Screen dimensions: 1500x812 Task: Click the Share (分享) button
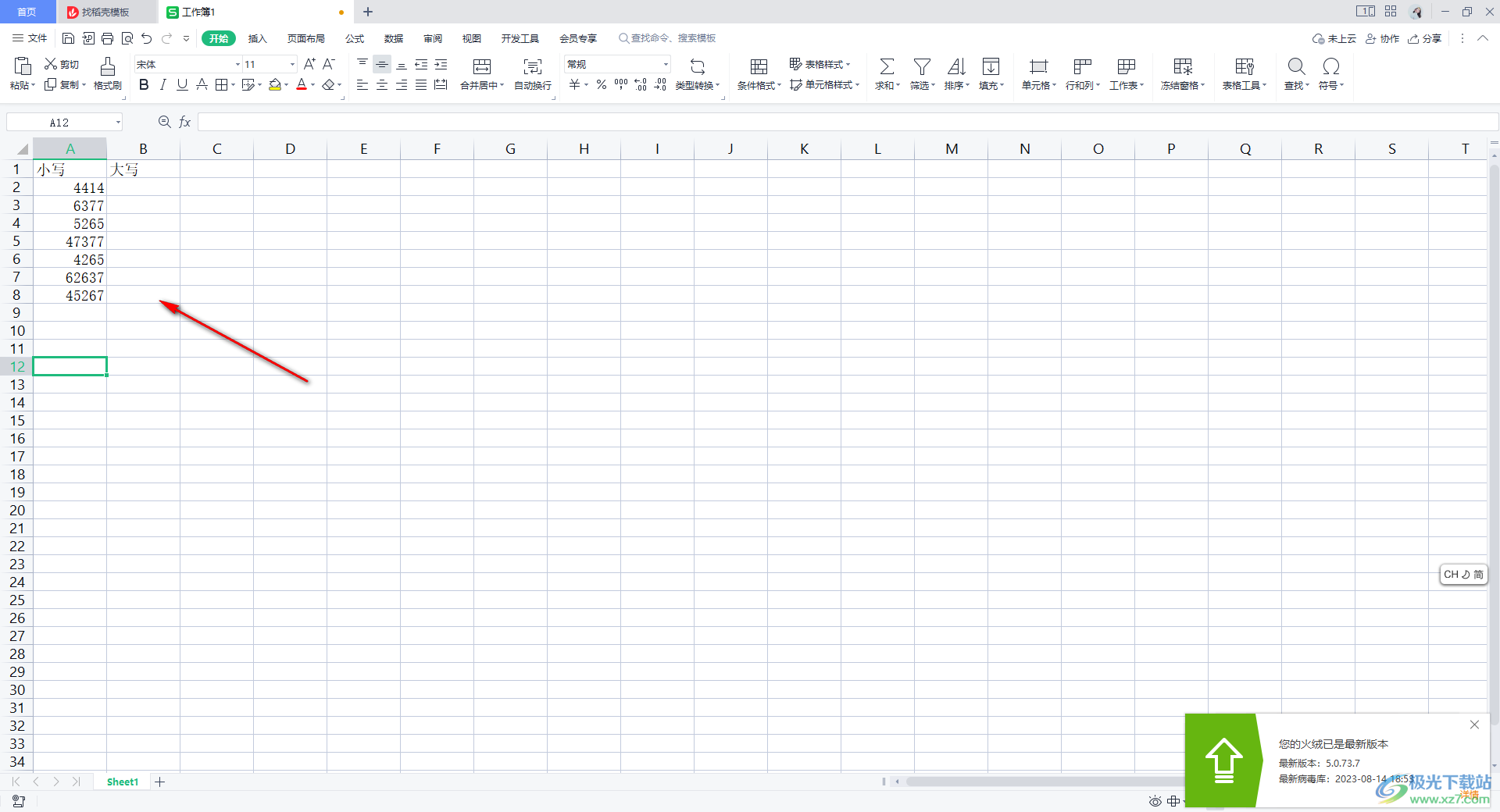pos(1424,38)
